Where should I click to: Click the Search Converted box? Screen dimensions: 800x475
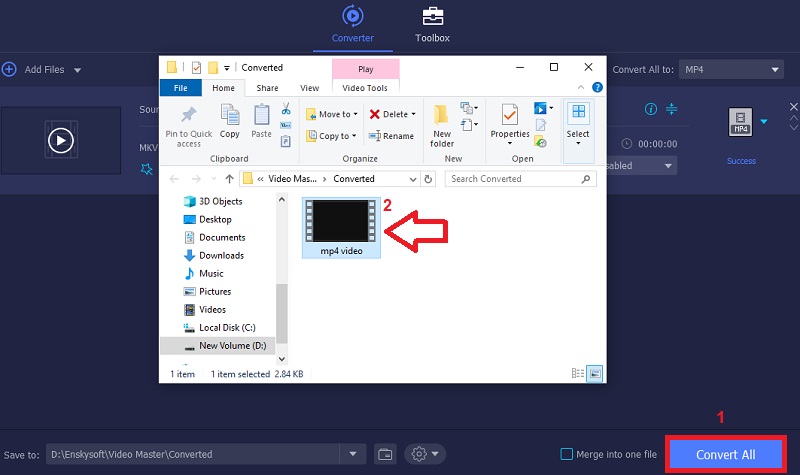[x=520, y=179]
